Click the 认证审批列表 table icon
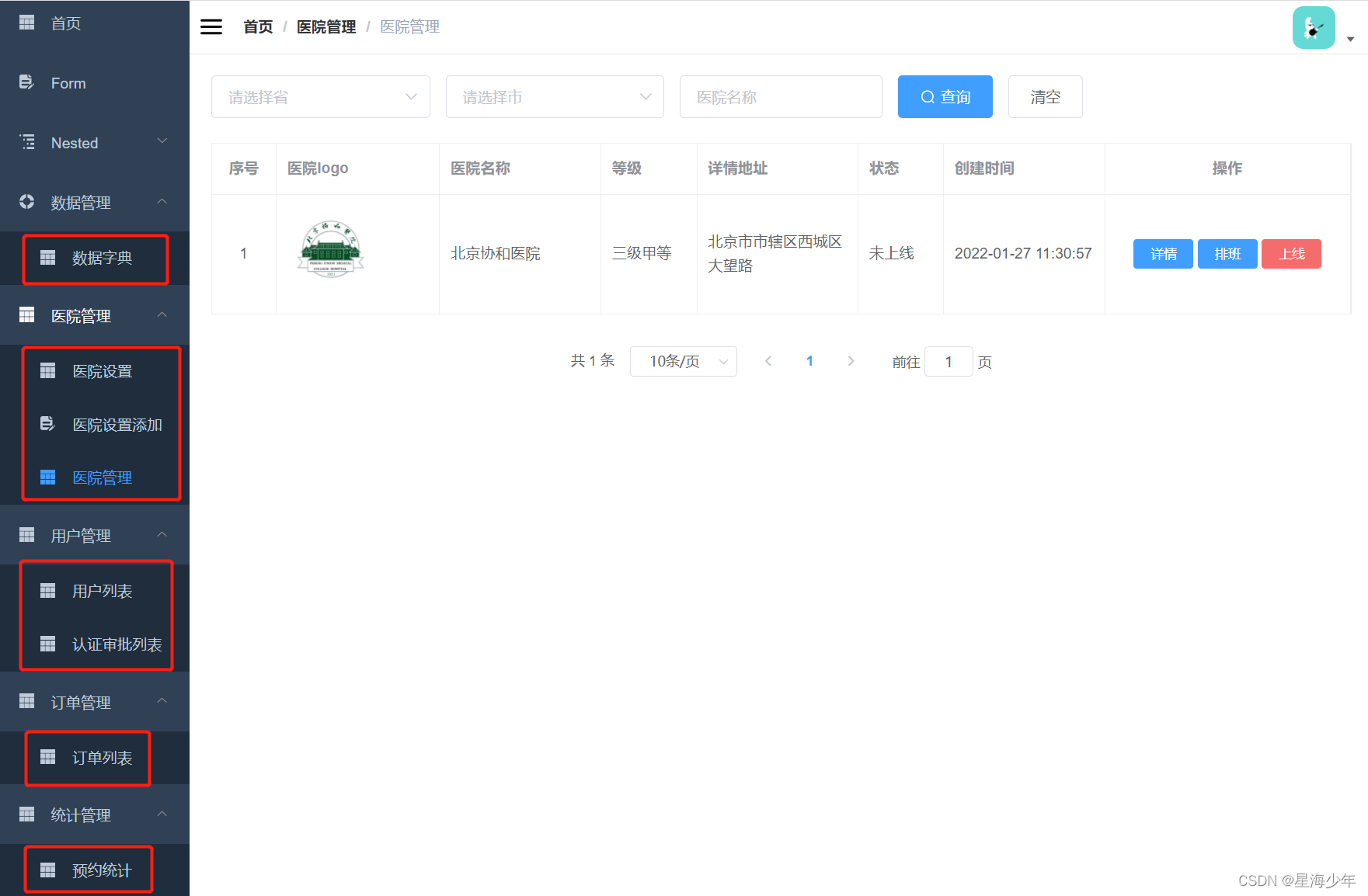 [x=48, y=644]
